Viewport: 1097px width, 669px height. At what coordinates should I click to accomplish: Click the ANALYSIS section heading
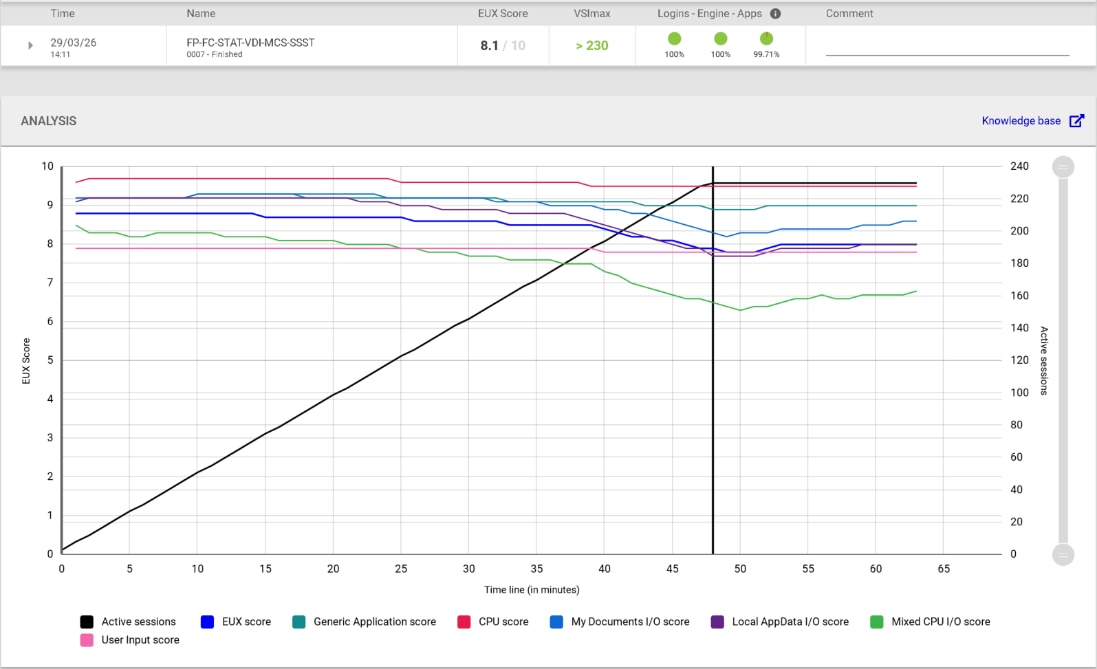click(48, 121)
